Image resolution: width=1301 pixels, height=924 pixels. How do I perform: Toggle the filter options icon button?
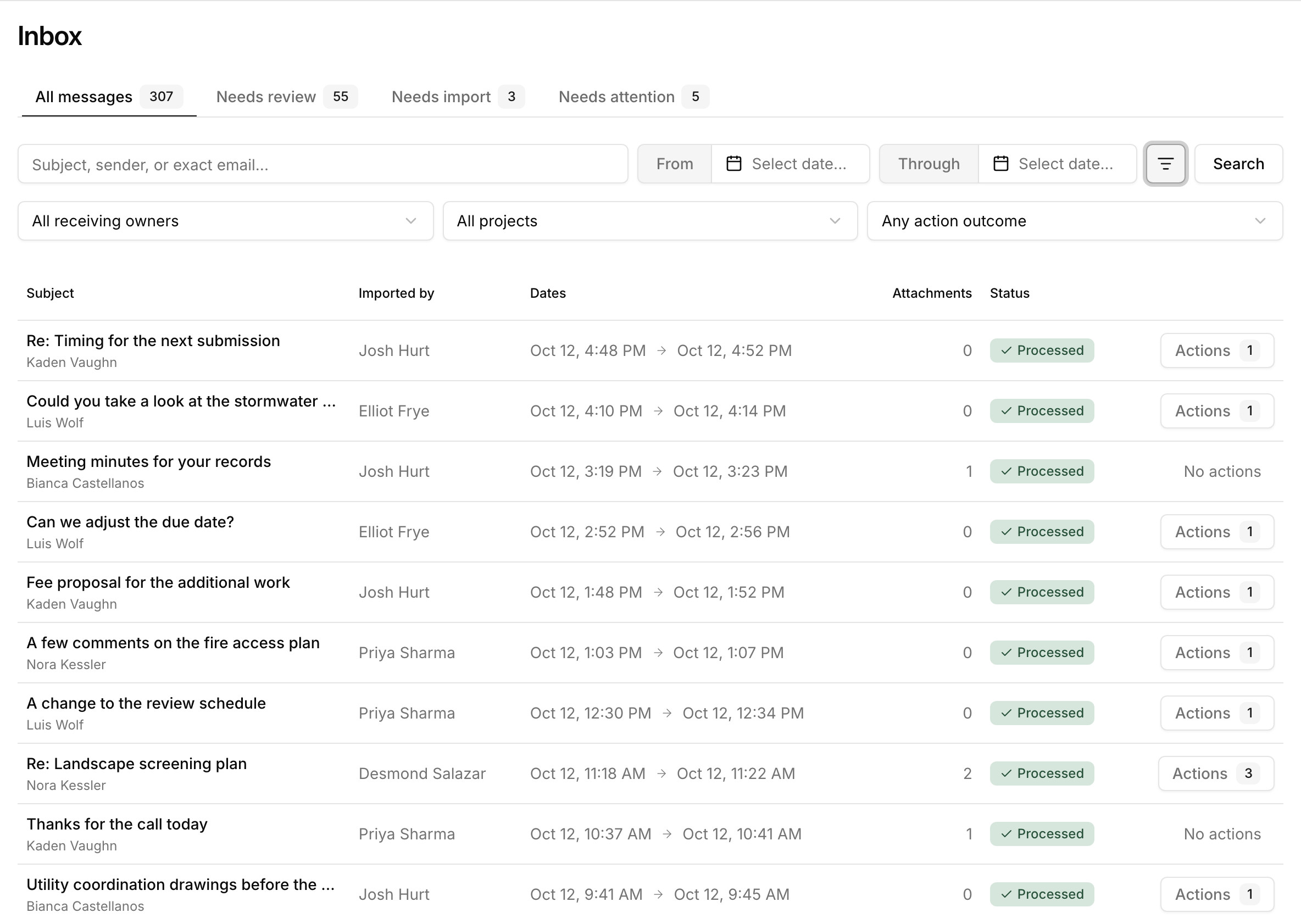pos(1165,164)
